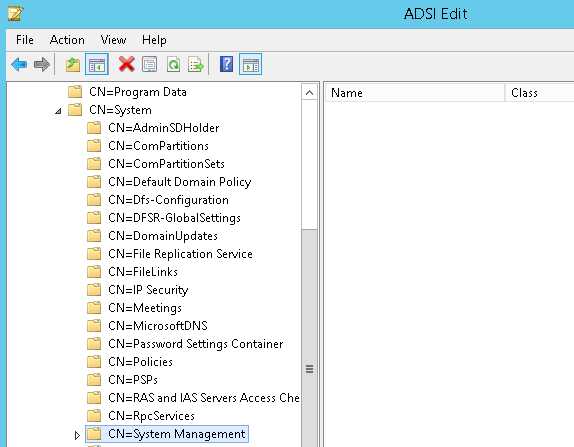574x447 pixels.
Task: Click the Refresh toolbar icon
Action: tap(173, 64)
